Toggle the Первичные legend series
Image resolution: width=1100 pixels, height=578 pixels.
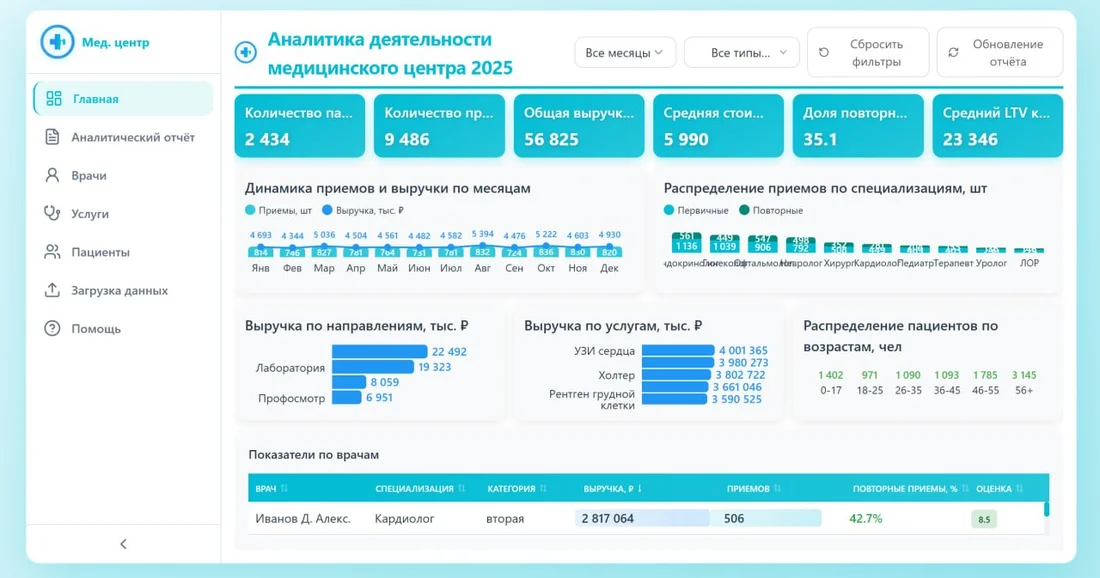coord(696,210)
